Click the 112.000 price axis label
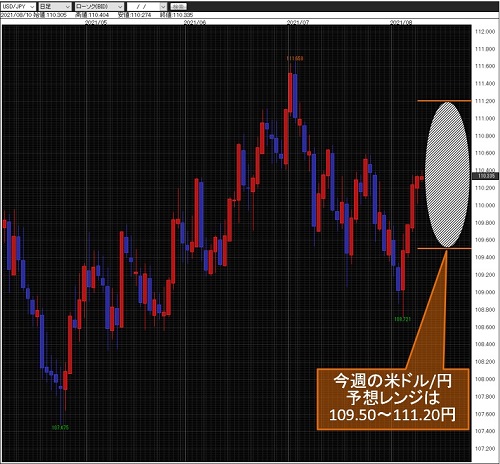 [x=485, y=32]
